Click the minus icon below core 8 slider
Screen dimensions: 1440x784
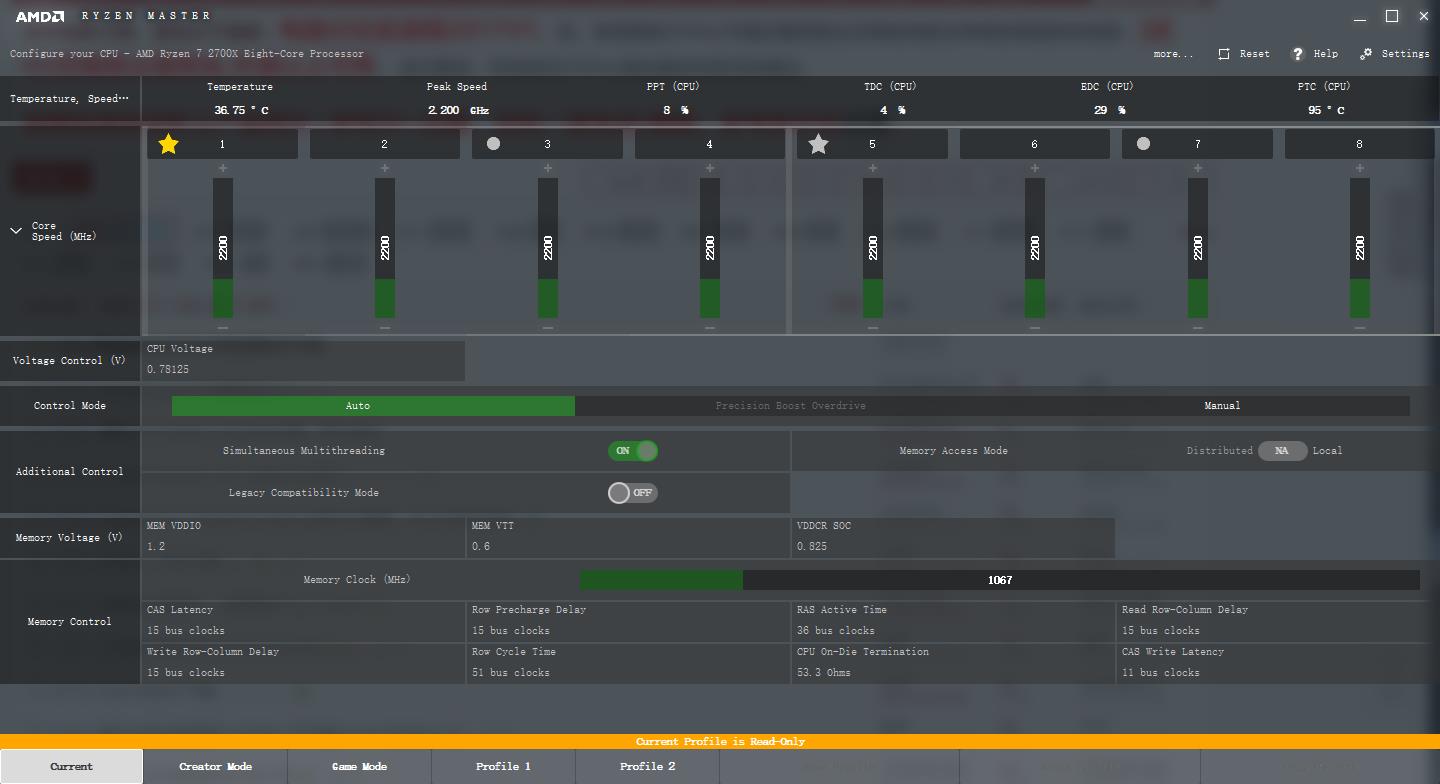click(x=1360, y=328)
